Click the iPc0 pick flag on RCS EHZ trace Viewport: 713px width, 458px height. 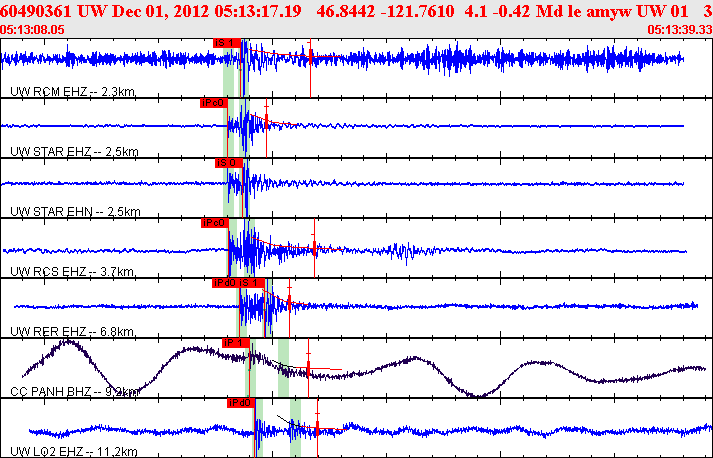214,223
